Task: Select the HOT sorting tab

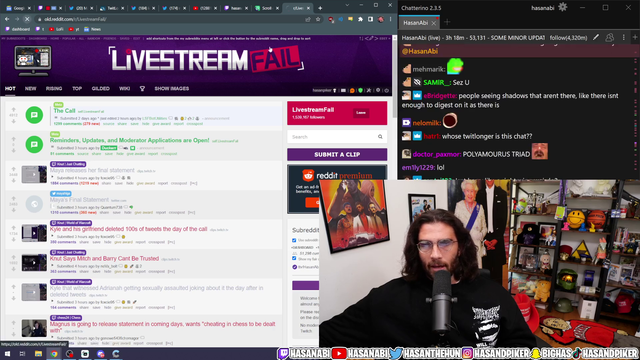Action: (x=10, y=89)
